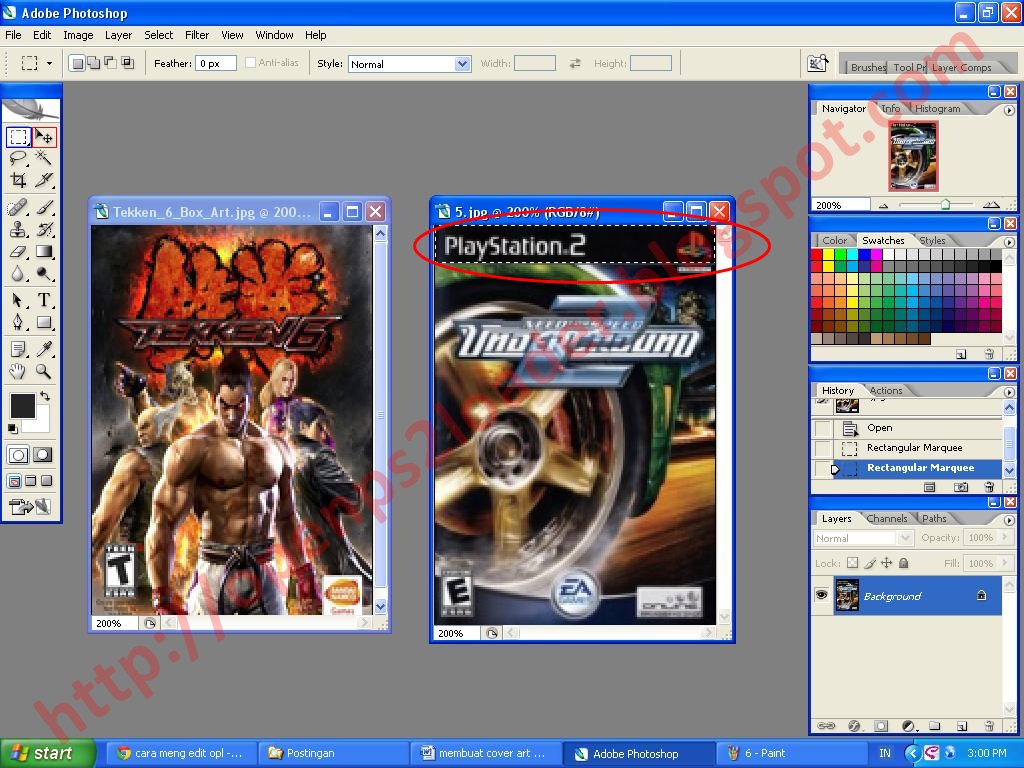This screenshot has height=768, width=1024.
Task: Select the Lasso tool
Action: point(18,158)
